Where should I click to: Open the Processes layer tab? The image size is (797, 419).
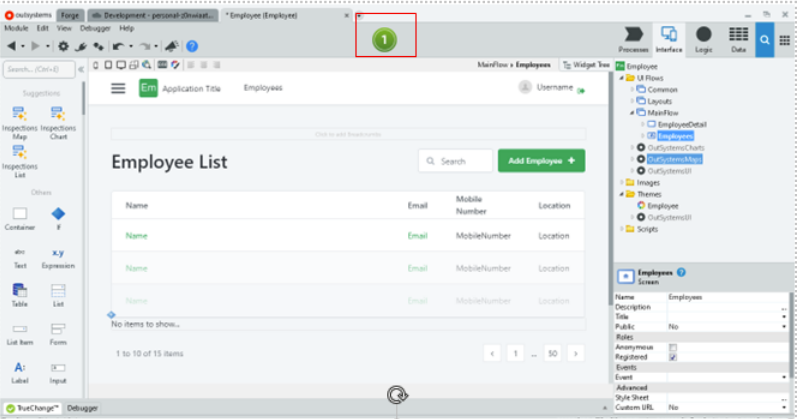pos(633,40)
